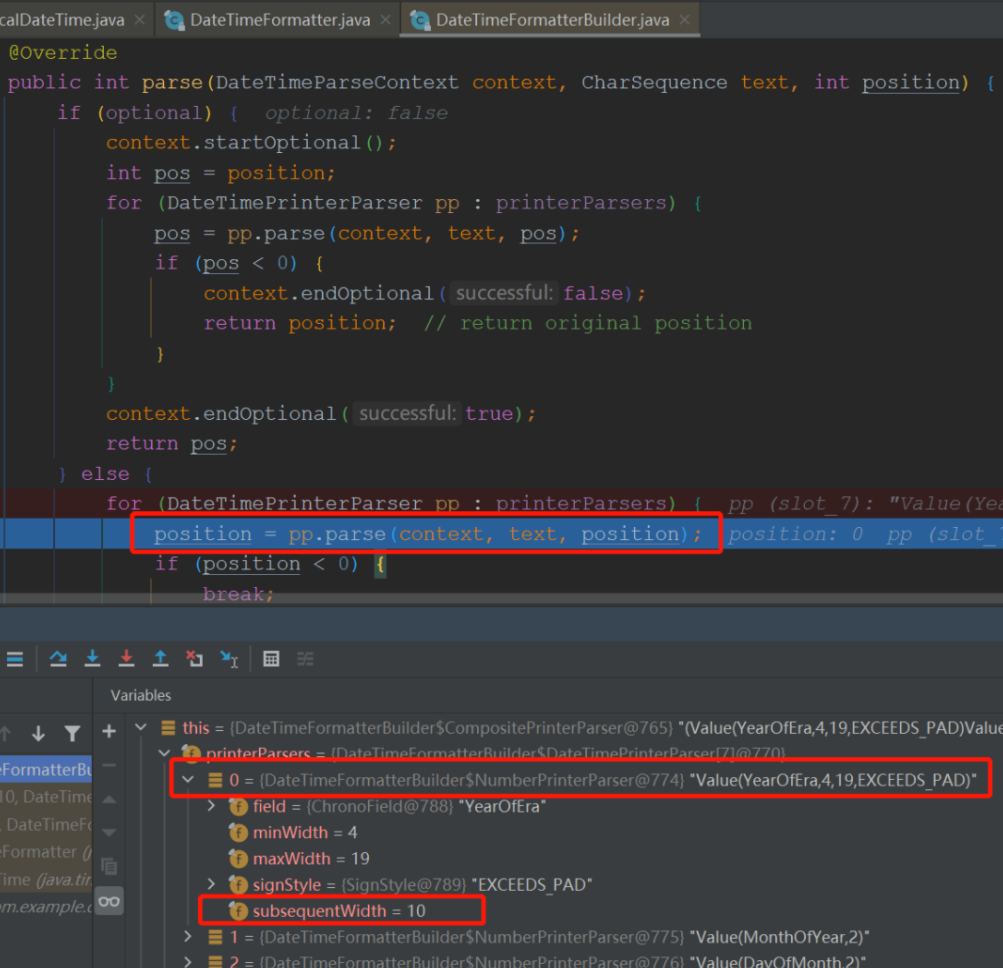1003x968 pixels.
Task: Click the red Force Step Into icon
Action: click(x=126, y=658)
